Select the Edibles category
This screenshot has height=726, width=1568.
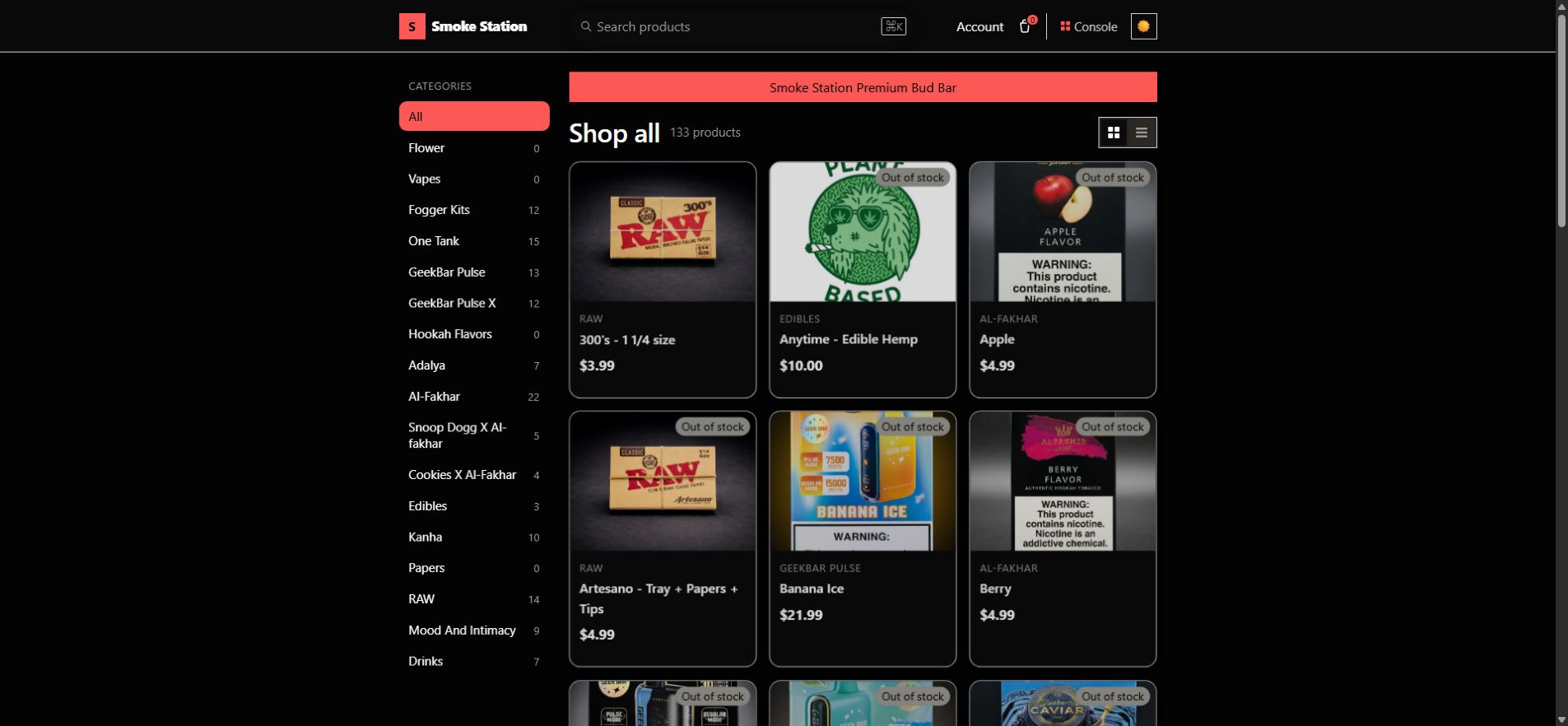click(x=474, y=506)
